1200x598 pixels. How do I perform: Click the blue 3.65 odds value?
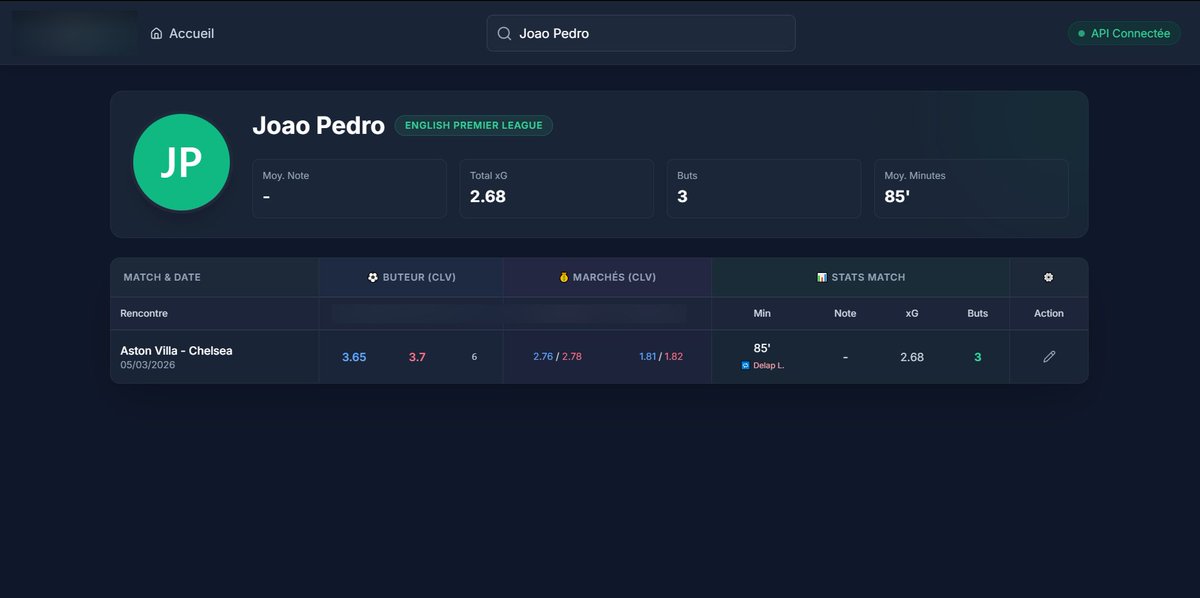coord(354,357)
